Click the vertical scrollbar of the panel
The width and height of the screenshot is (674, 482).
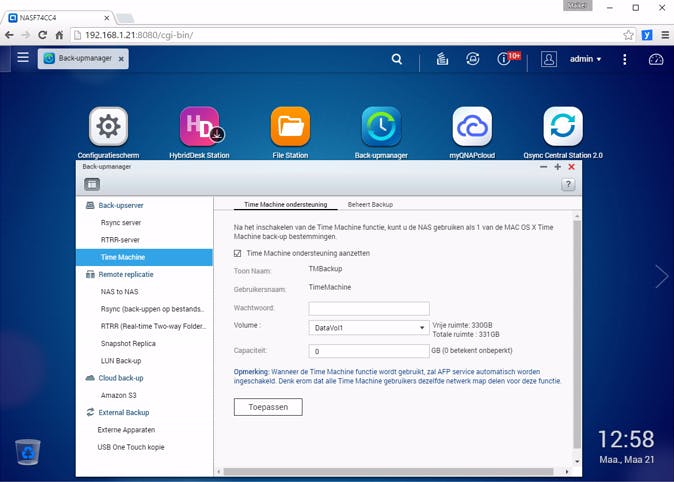(577, 334)
